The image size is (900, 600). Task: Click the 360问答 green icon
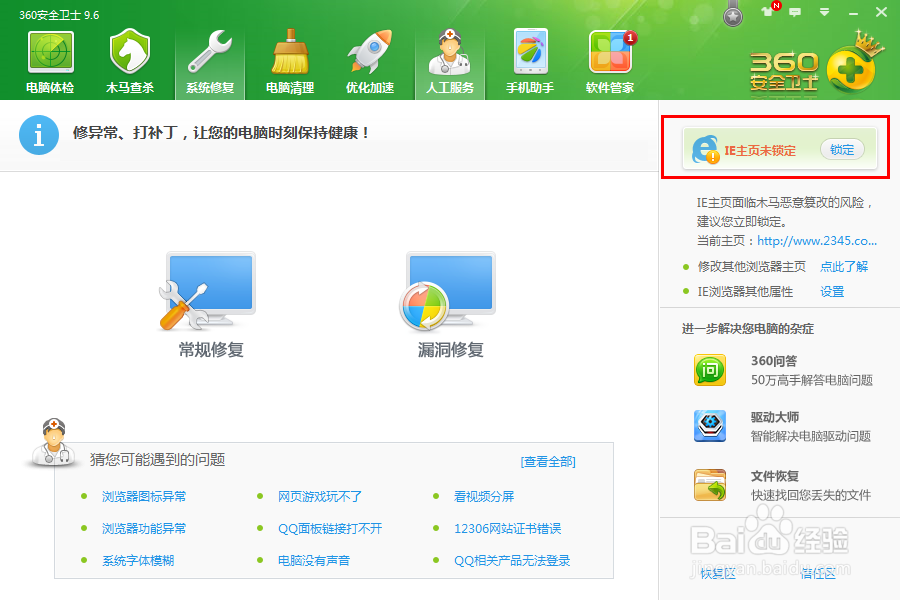pos(710,370)
